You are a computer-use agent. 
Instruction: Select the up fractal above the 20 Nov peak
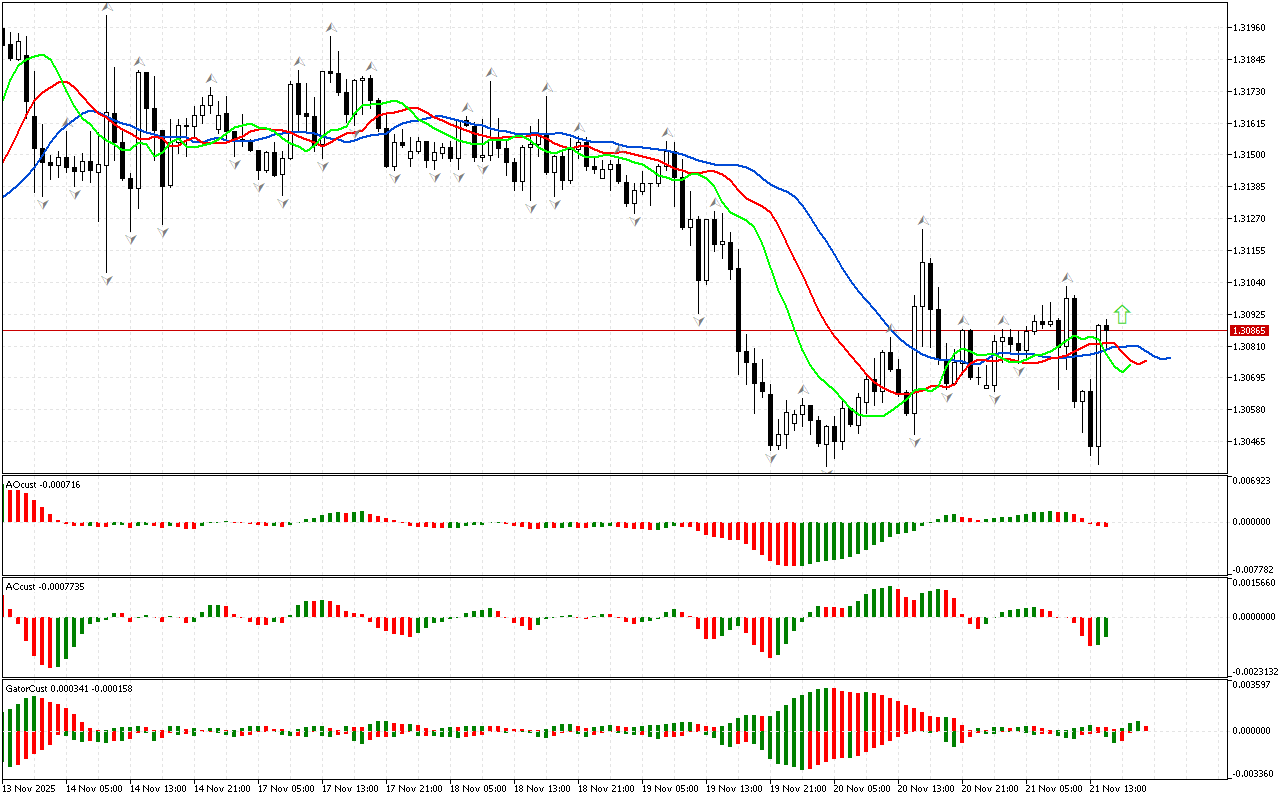pos(925,220)
